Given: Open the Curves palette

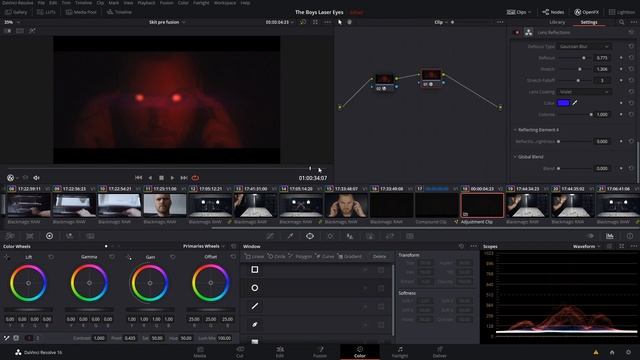Looking at the screenshot, I should (270, 236).
